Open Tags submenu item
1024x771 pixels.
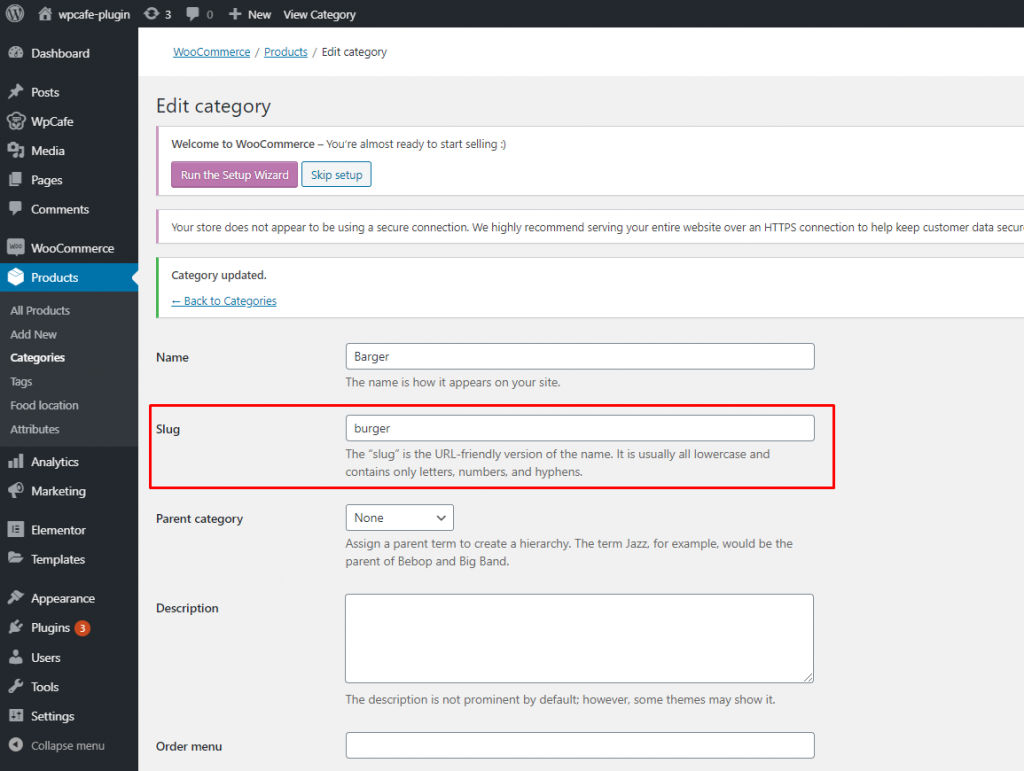tap(21, 382)
